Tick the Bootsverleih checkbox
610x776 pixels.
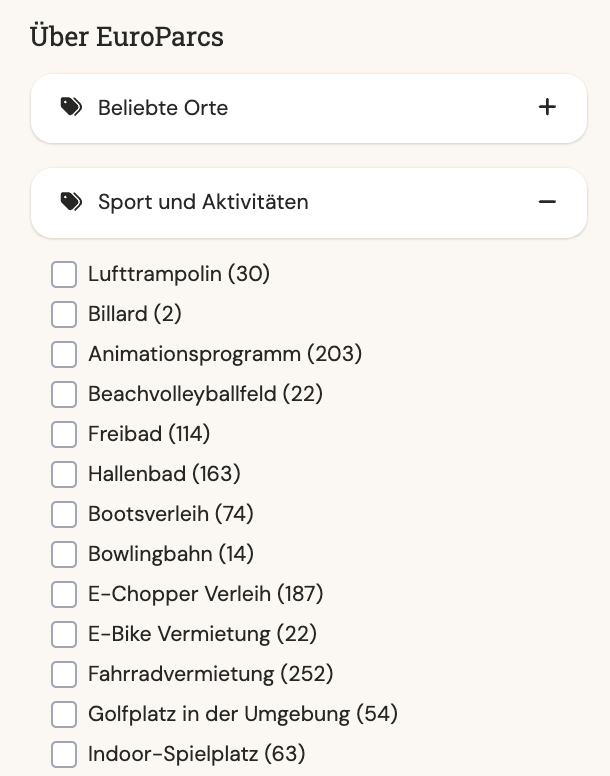coord(64,514)
